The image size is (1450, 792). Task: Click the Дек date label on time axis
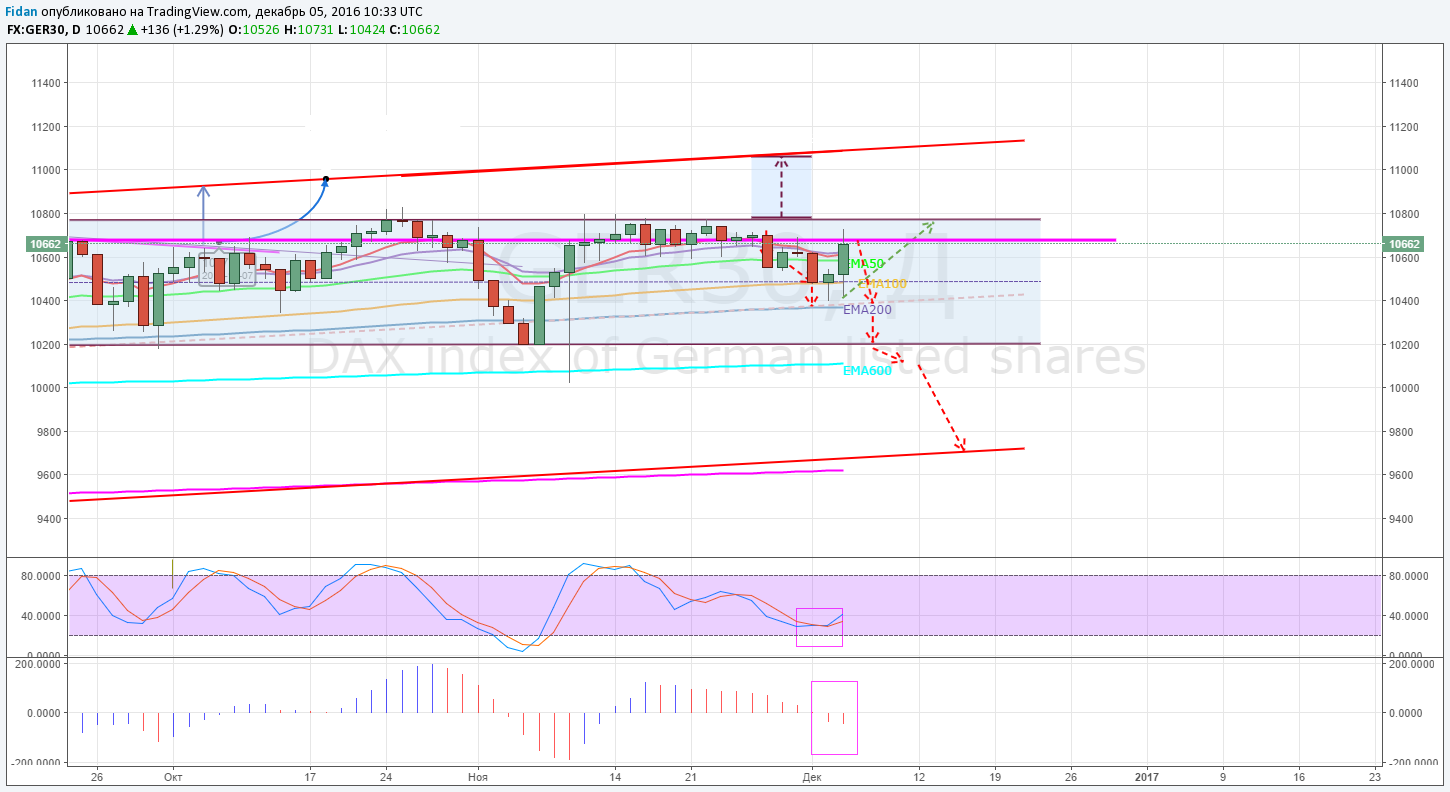click(x=812, y=776)
